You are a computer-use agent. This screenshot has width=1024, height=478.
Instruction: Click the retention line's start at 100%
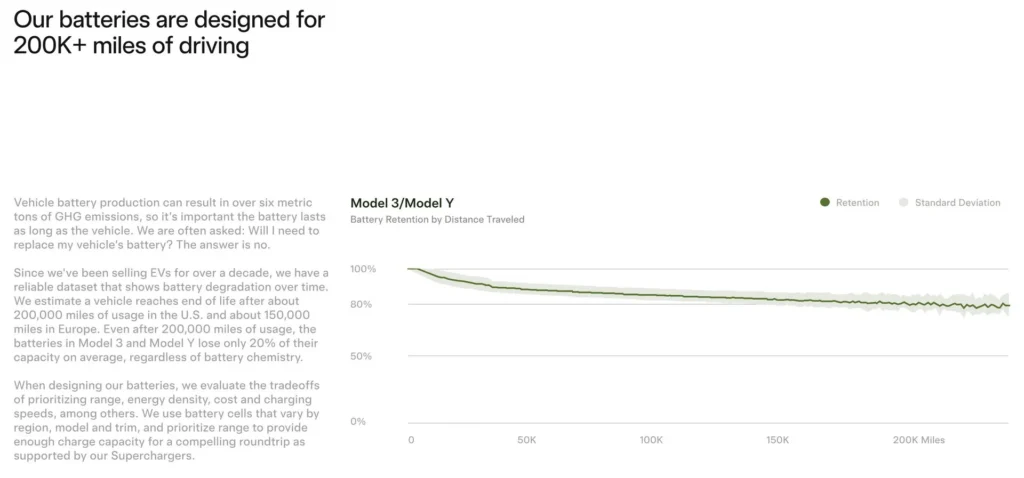(411, 268)
